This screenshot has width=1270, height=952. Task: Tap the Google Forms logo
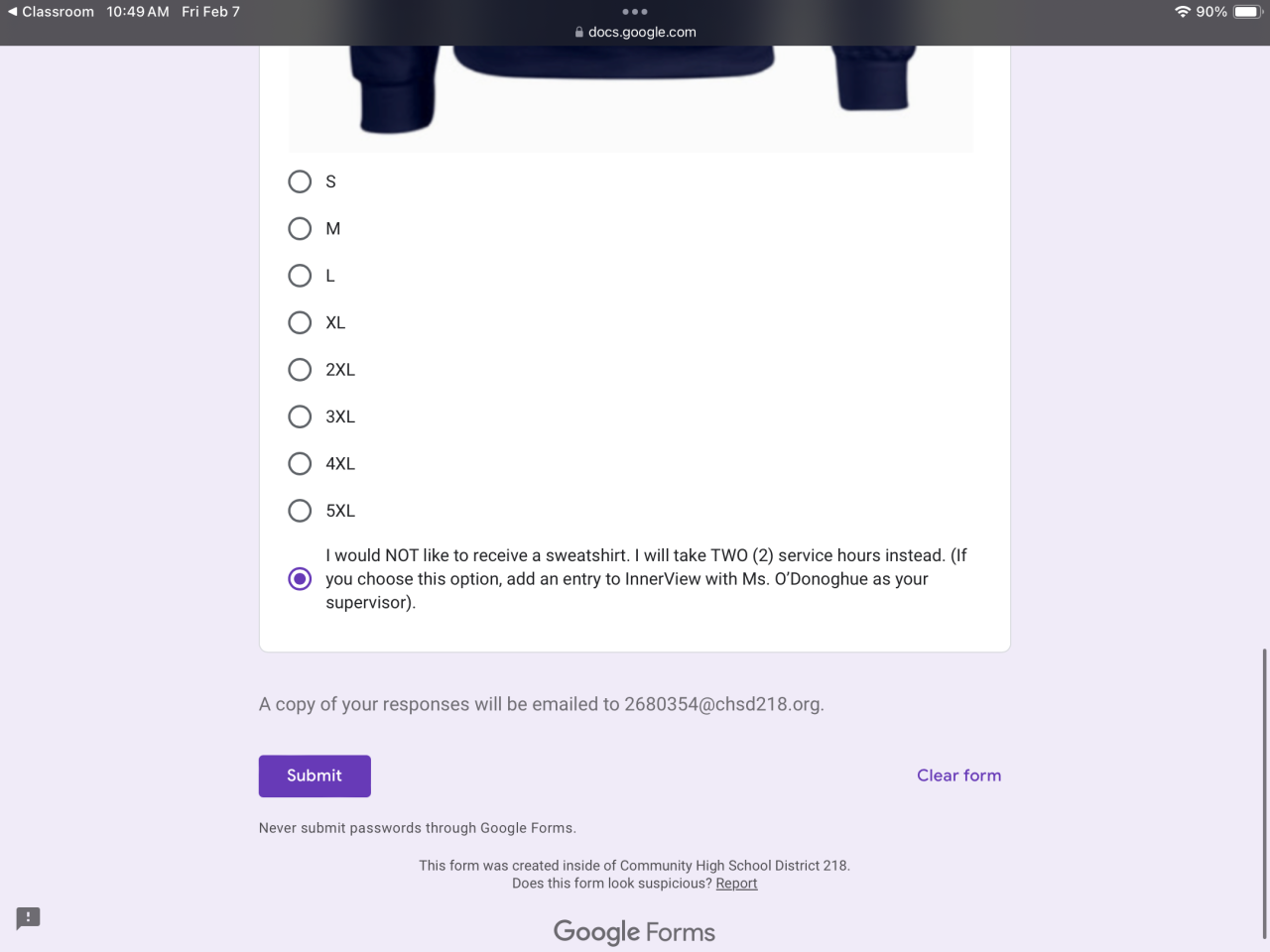634,932
